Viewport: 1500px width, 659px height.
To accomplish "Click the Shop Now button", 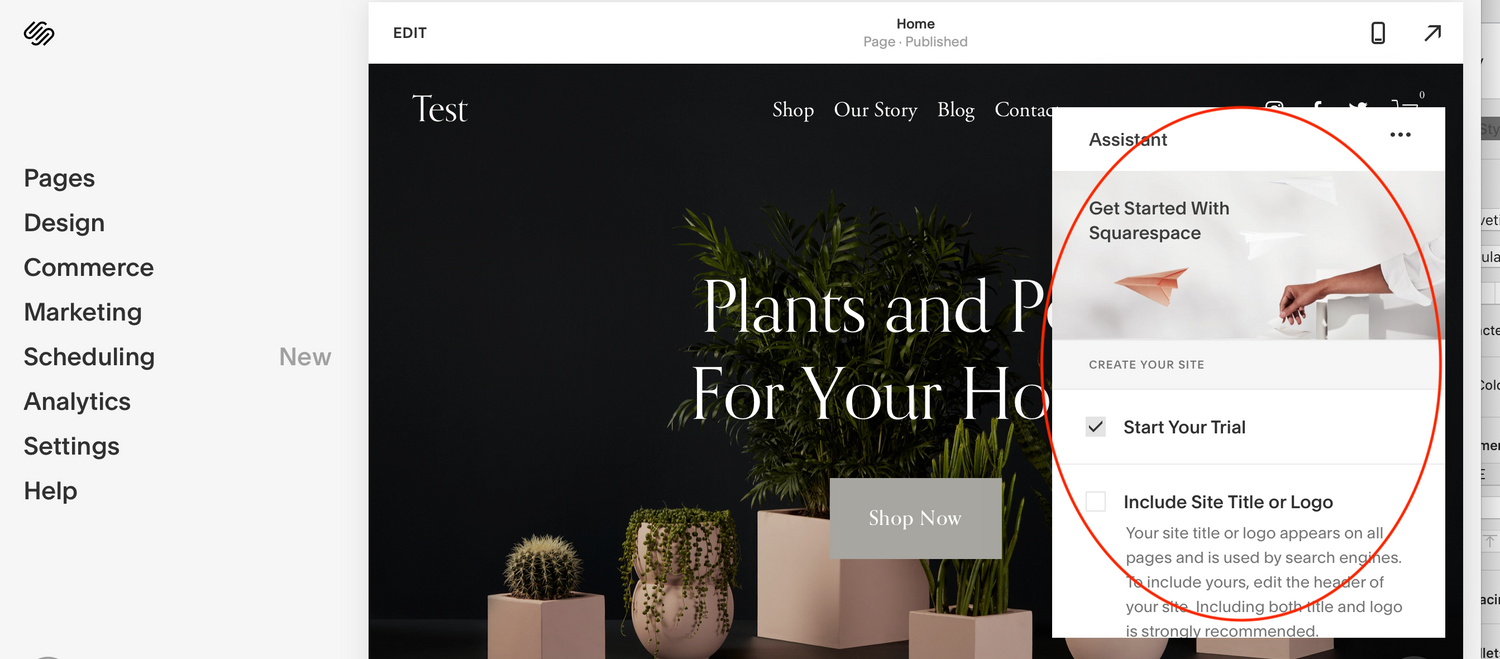I will tap(915, 518).
